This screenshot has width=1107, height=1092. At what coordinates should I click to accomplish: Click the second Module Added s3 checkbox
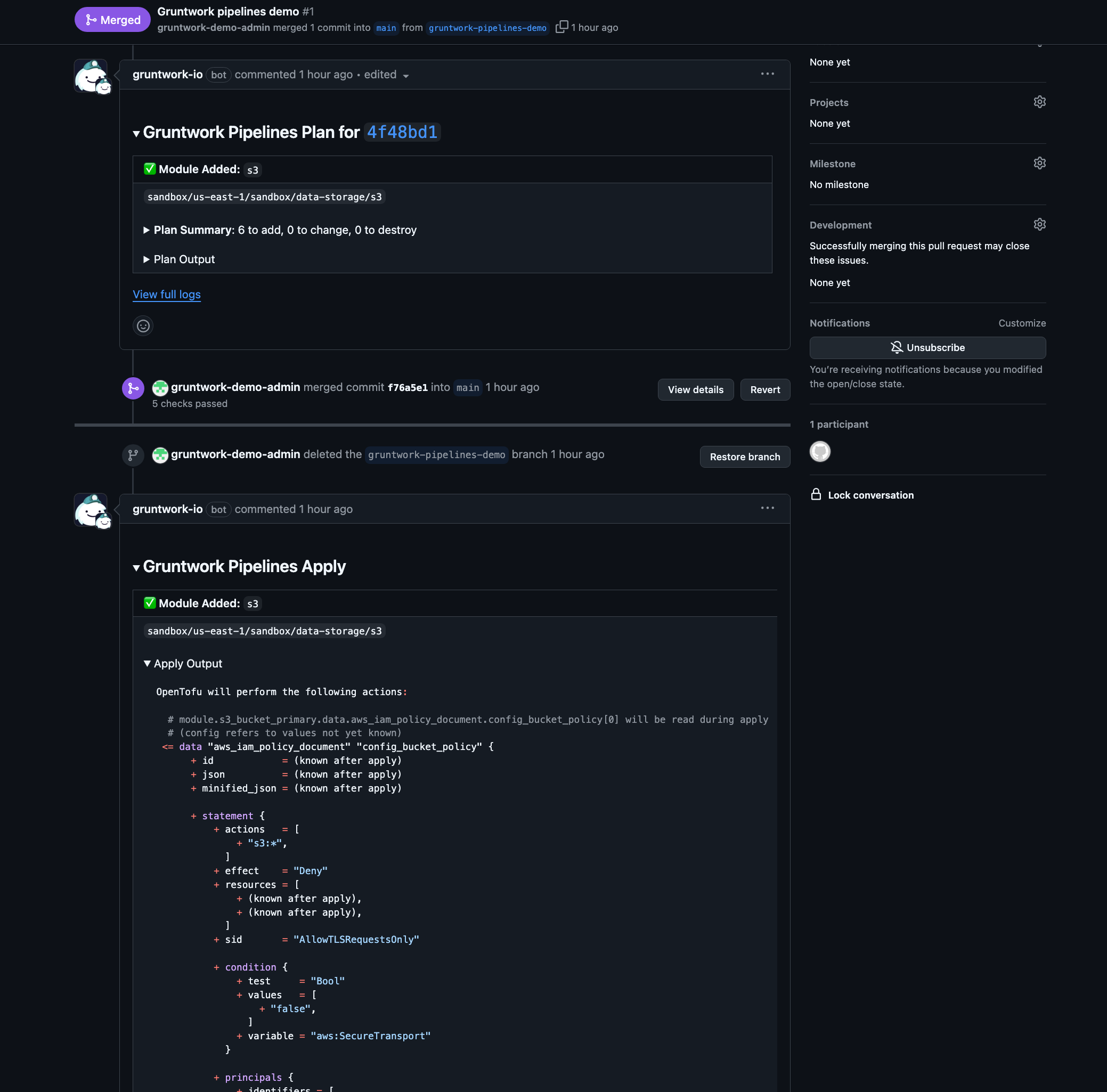(149, 603)
